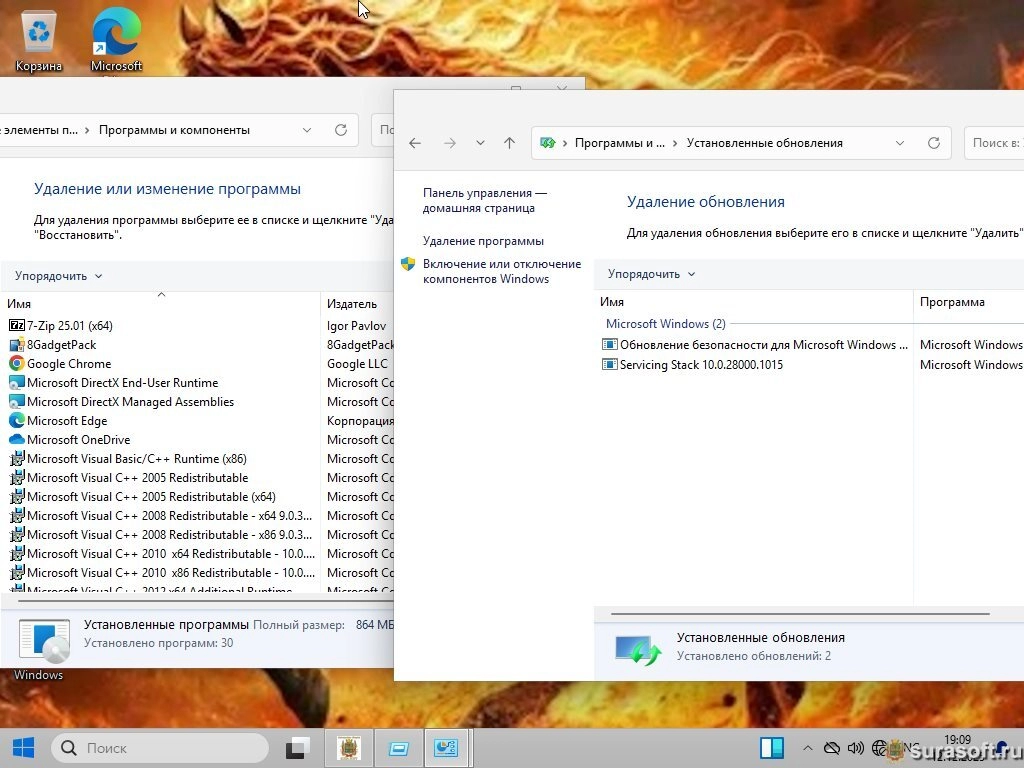Click icon of Обновление безопасности для Microsoft Windows

tap(609, 344)
